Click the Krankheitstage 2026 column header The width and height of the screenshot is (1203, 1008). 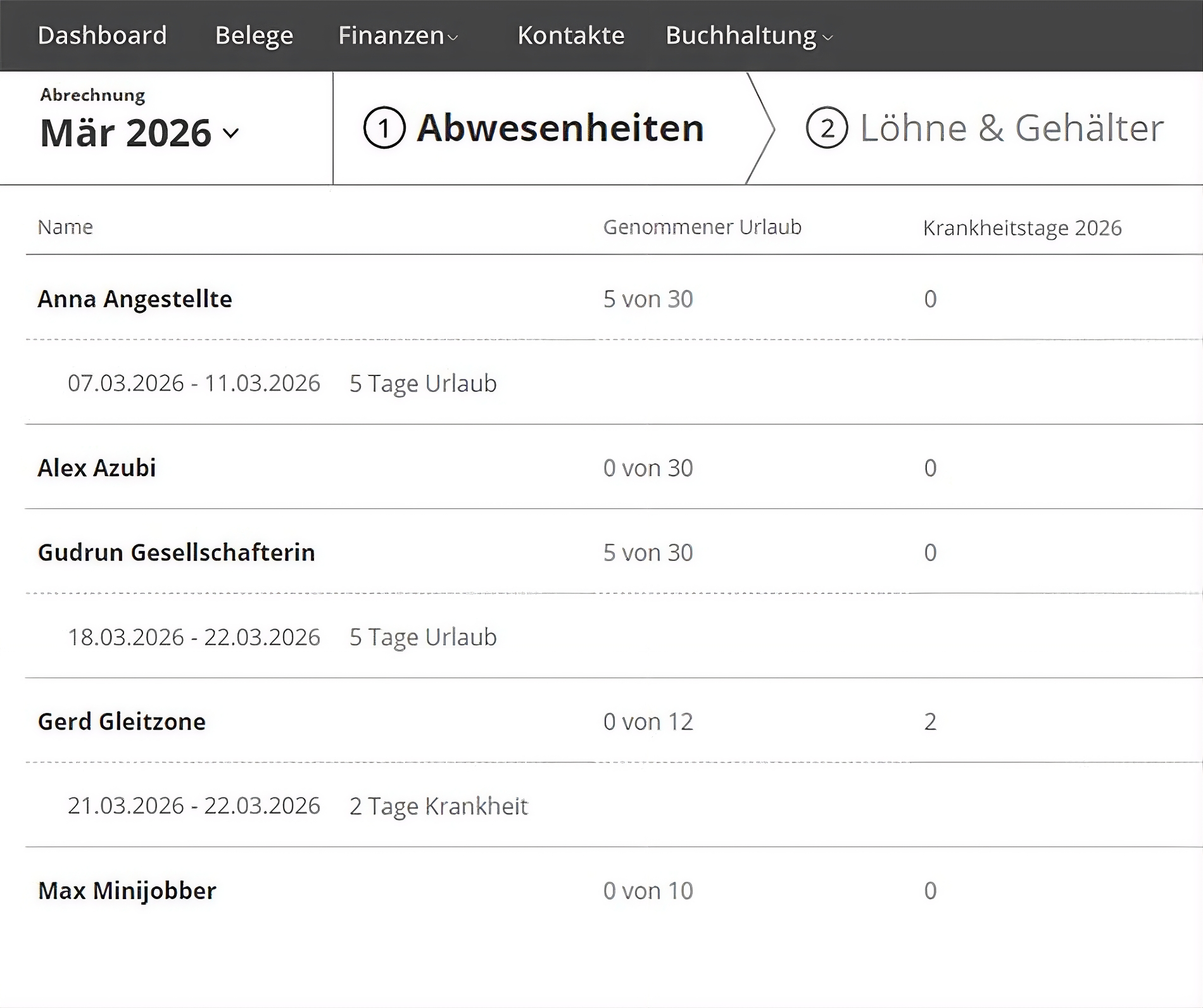tap(1022, 228)
